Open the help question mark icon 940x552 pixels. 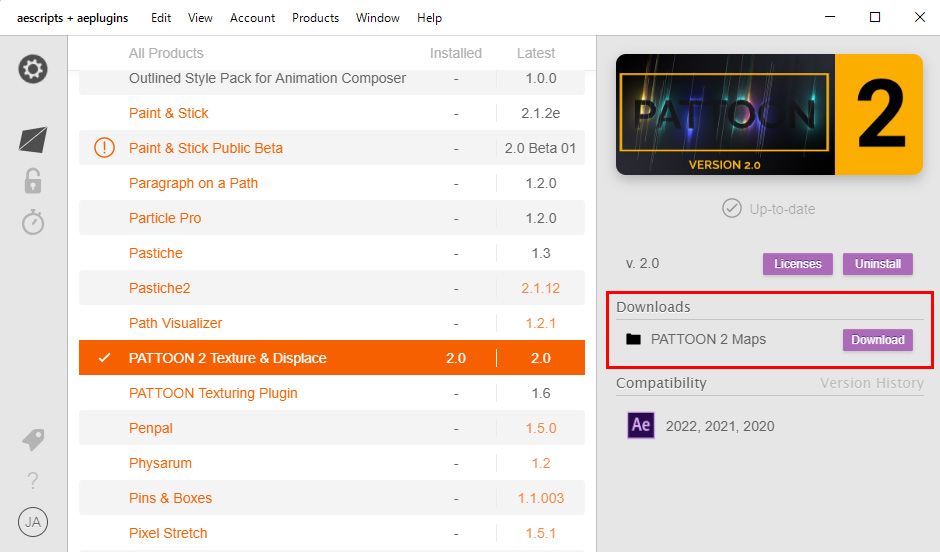click(x=33, y=480)
